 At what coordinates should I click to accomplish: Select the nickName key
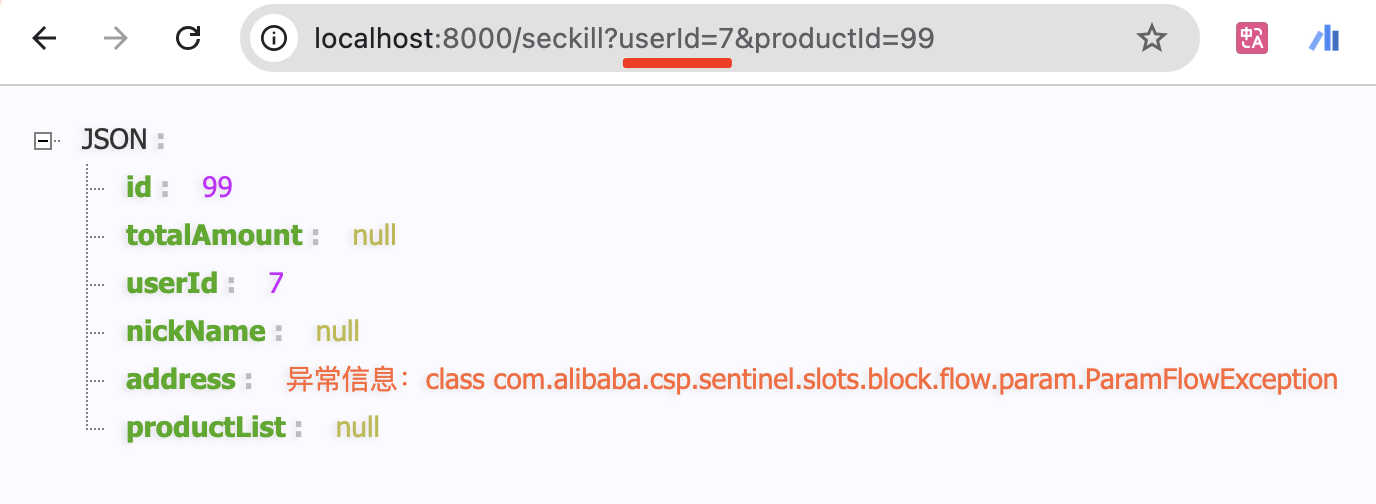[x=196, y=331]
